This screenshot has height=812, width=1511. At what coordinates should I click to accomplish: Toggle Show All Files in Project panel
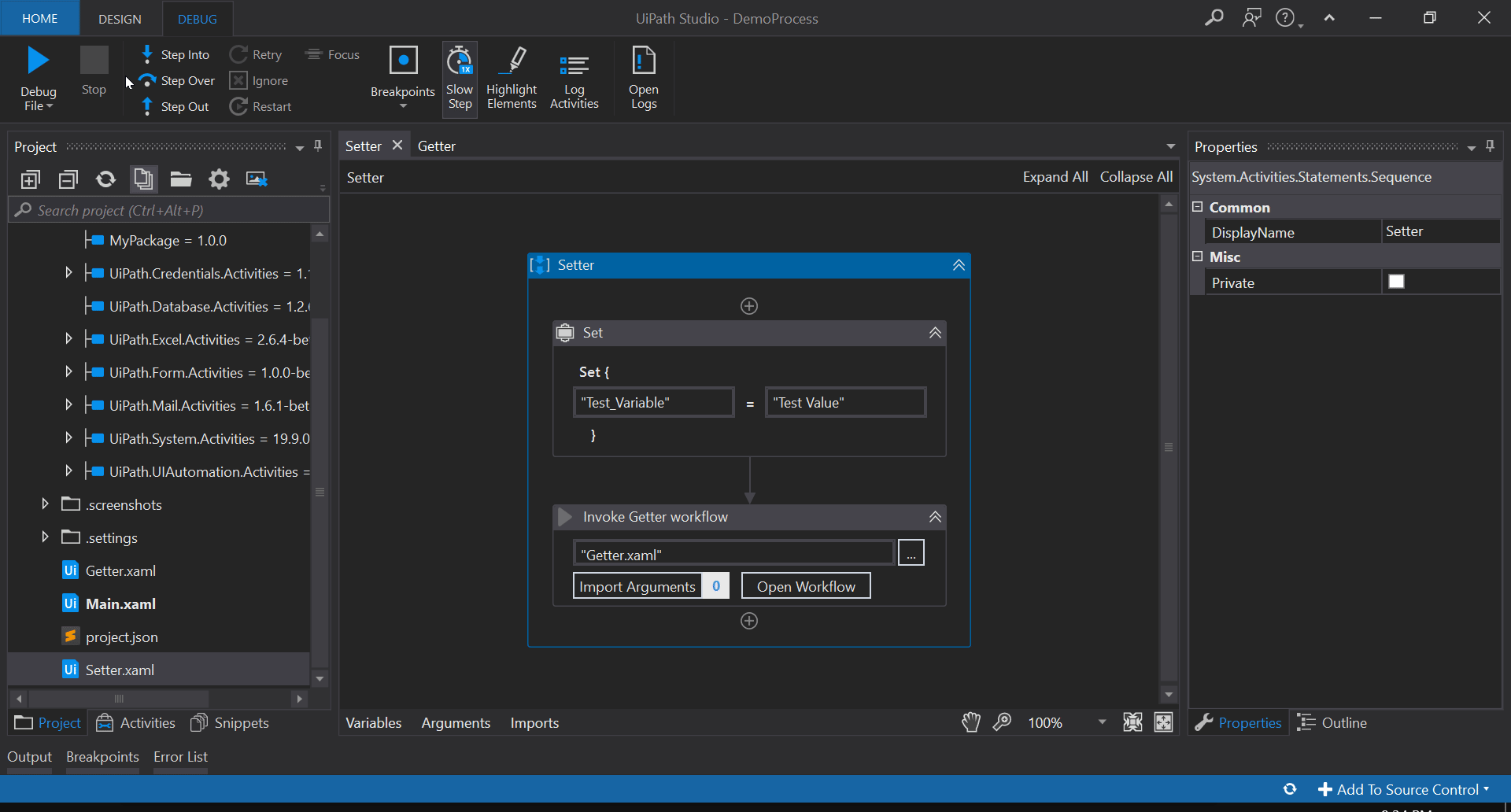click(x=143, y=179)
